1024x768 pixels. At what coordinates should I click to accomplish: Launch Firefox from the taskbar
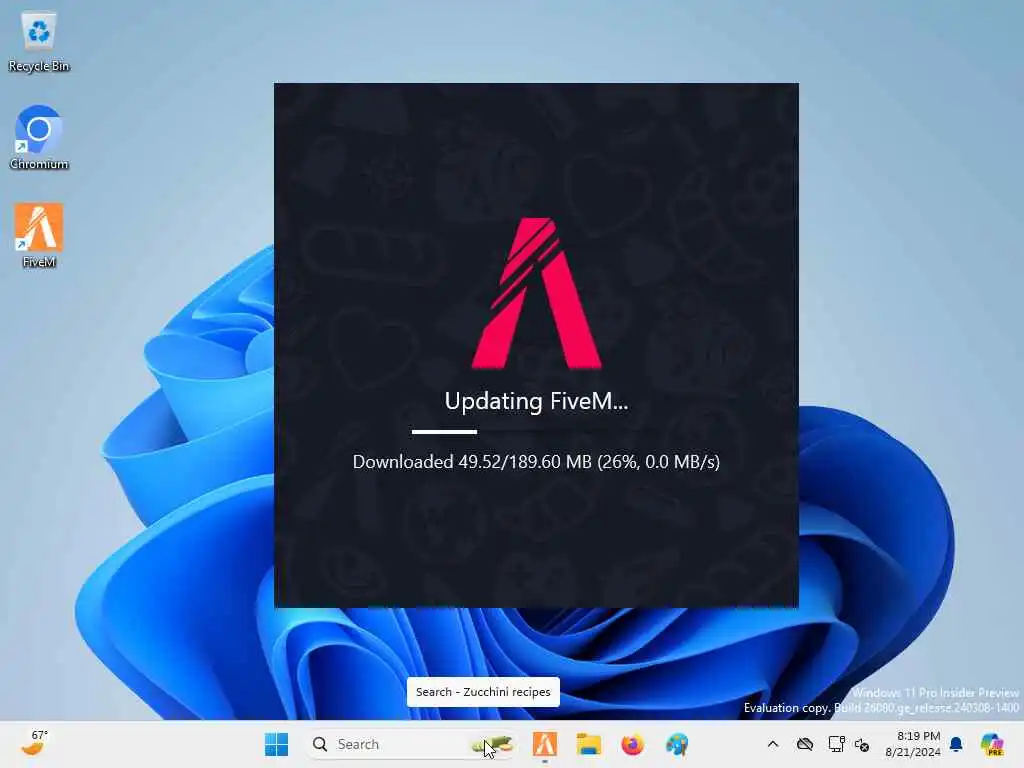pyautogui.click(x=632, y=744)
